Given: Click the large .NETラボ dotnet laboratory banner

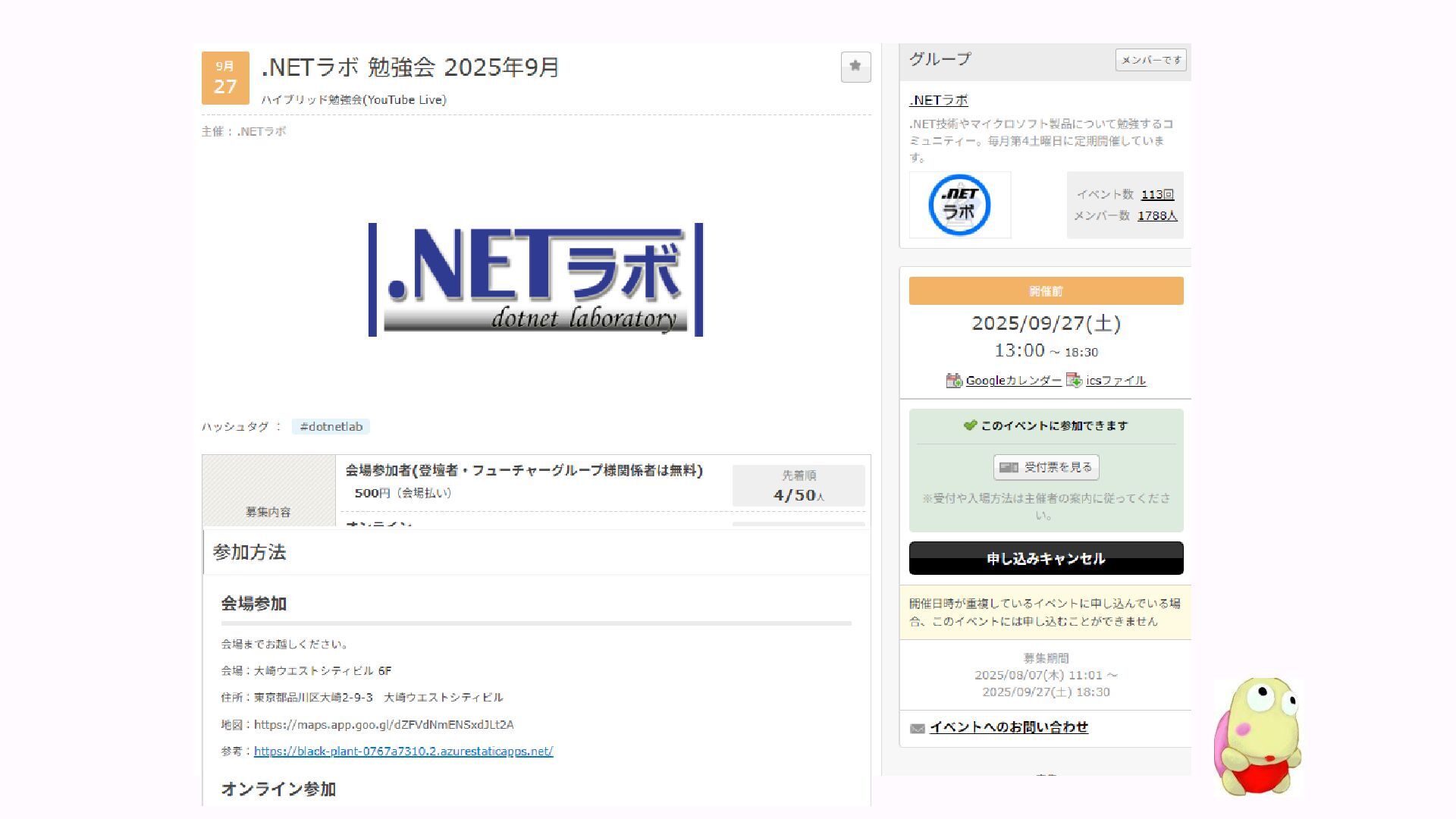Looking at the screenshot, I should point(535,279).
